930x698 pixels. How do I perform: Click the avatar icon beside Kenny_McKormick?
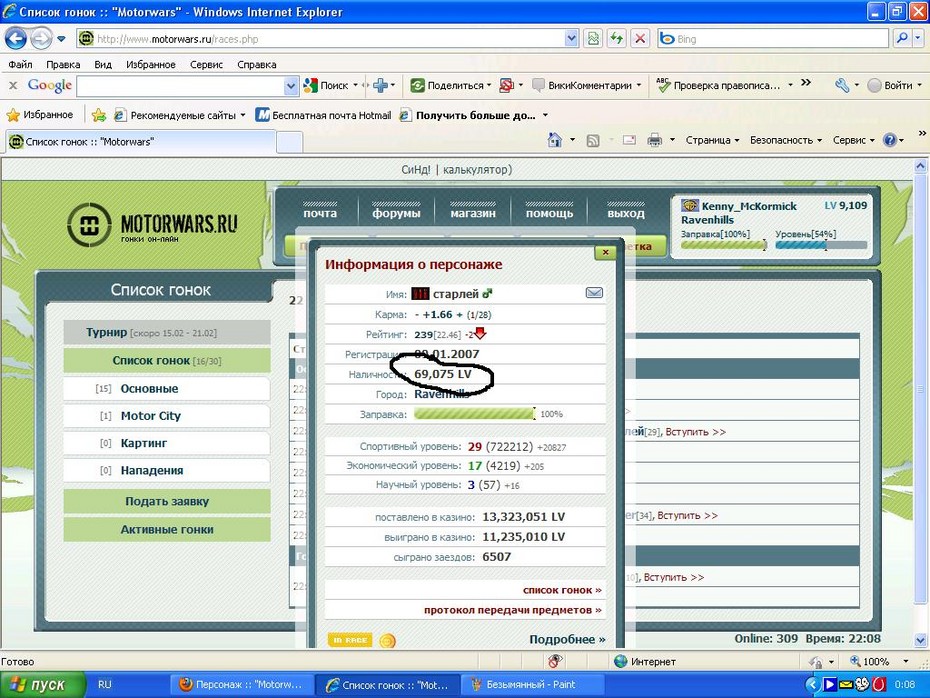tap(690, 206)
